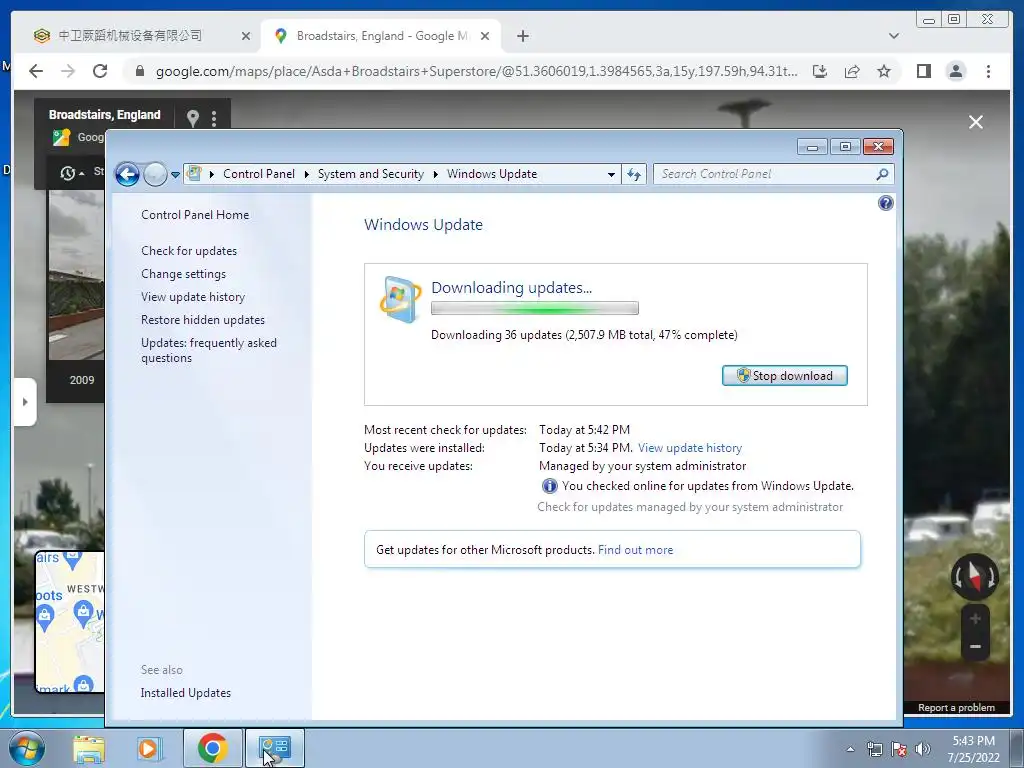Select Control Panel breadcrumb
The width and height of the screenshot is (1024, 768).
(x=259, y=174)
